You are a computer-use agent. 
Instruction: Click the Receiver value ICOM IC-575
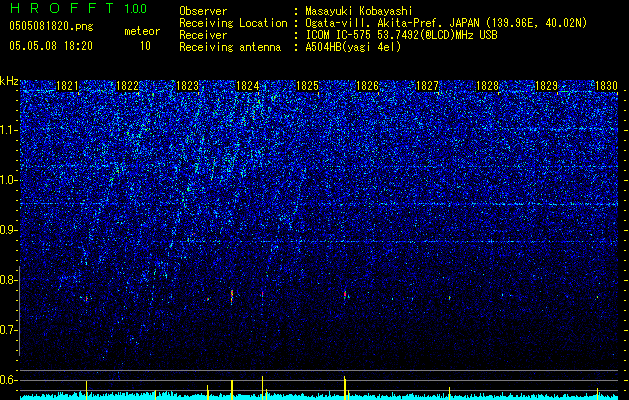coord(340,35)
